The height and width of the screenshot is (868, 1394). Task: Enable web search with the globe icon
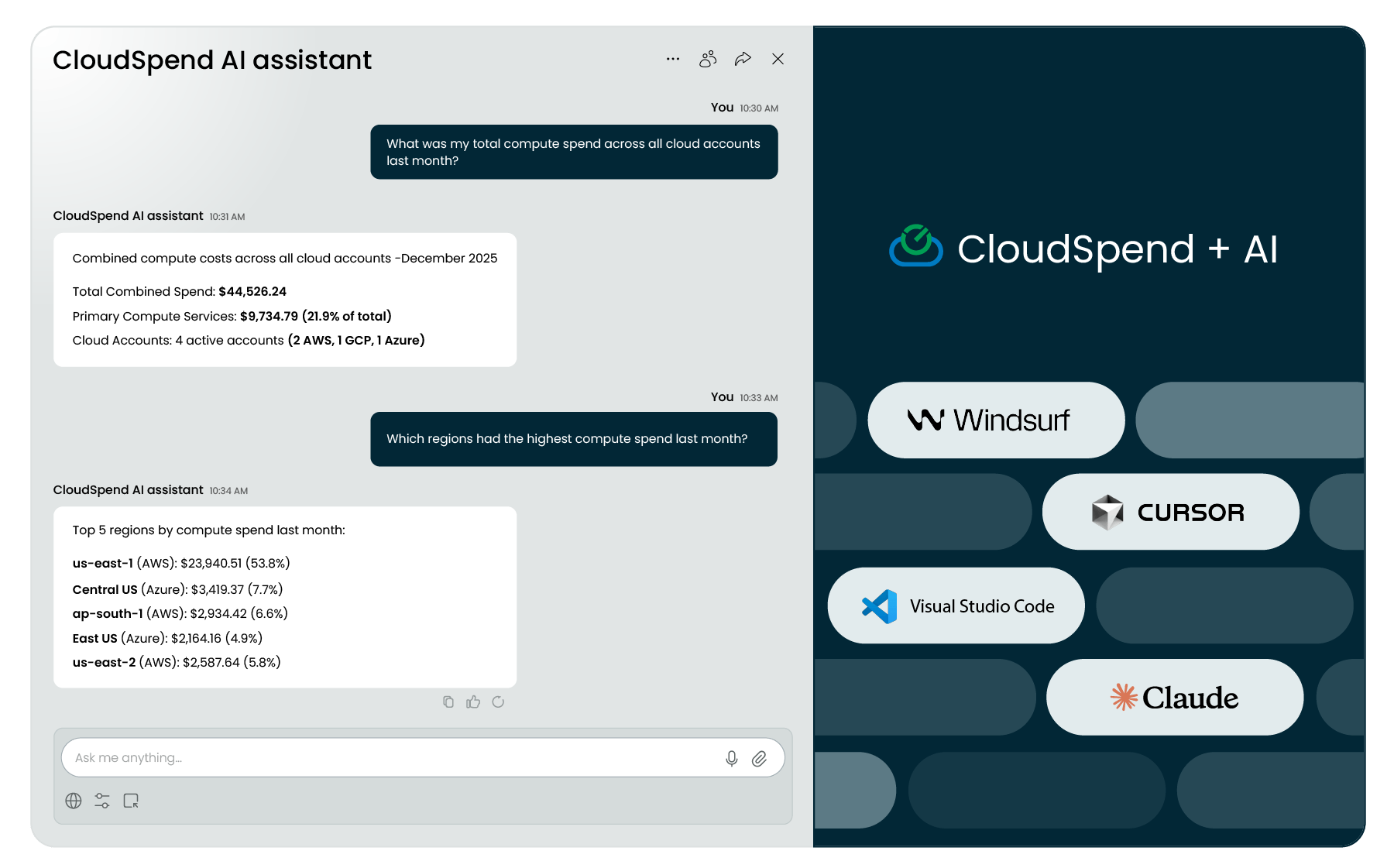(x=74, y=801)
